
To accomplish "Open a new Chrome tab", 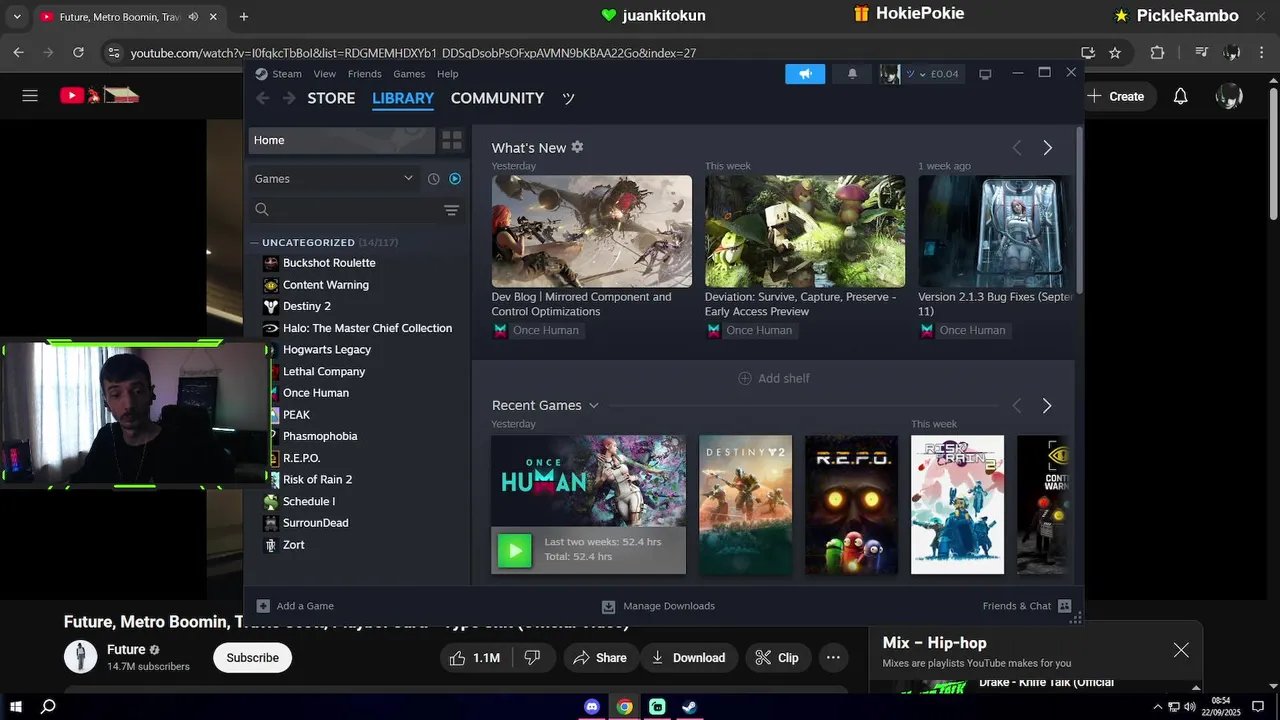I will [x=244, y=17].
